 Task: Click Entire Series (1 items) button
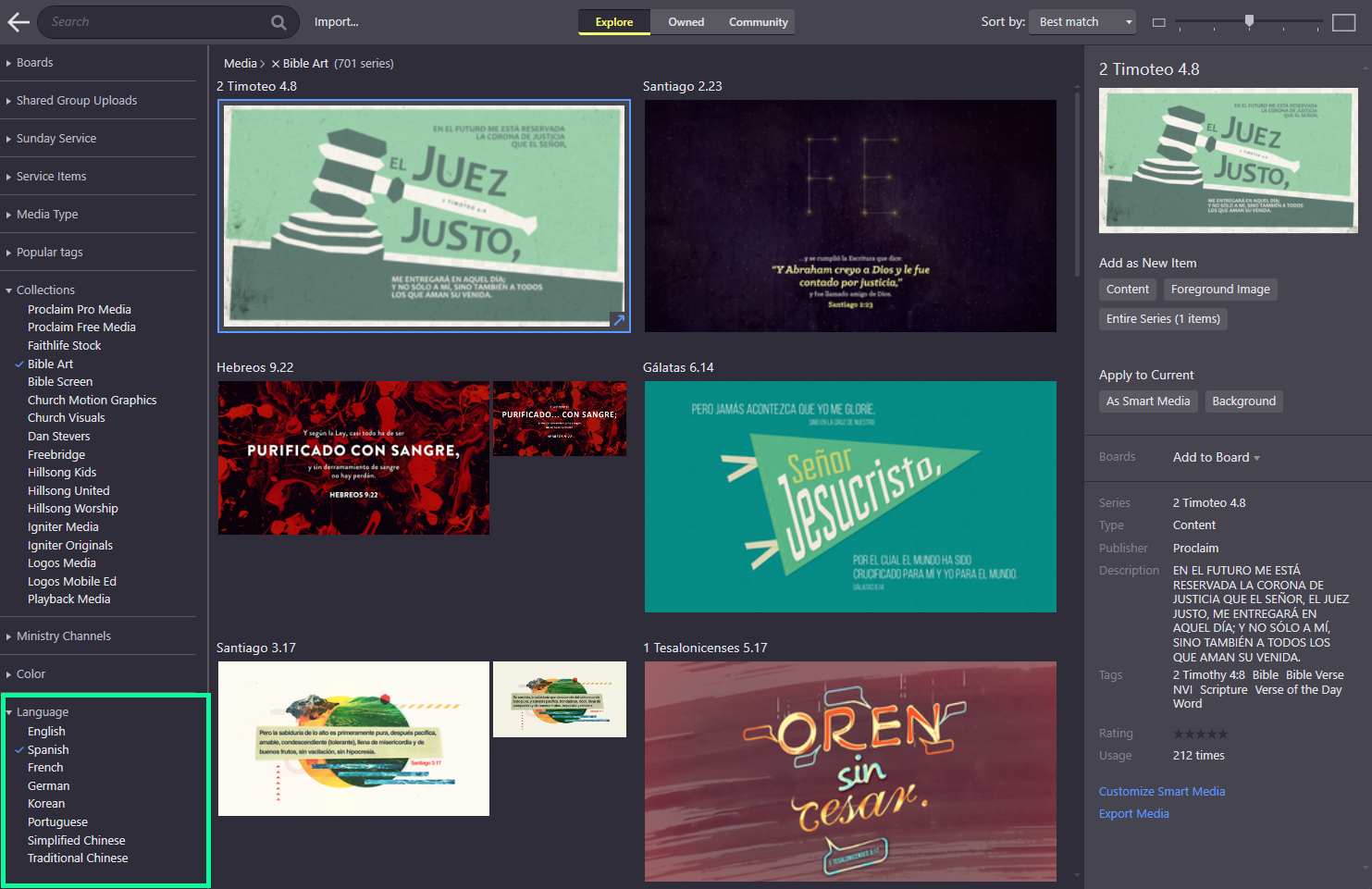coord(1163,319)
